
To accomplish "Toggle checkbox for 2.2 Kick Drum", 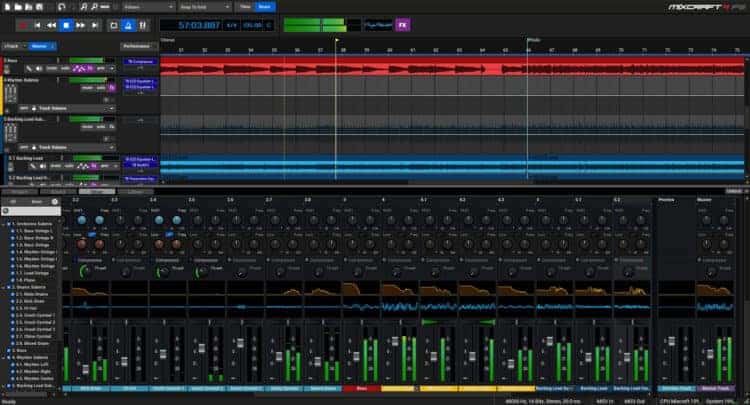I will pyautogui.click(x=13, y=301).
